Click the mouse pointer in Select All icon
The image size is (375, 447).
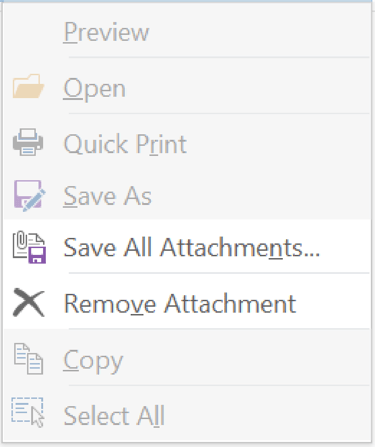click(38, 417)
